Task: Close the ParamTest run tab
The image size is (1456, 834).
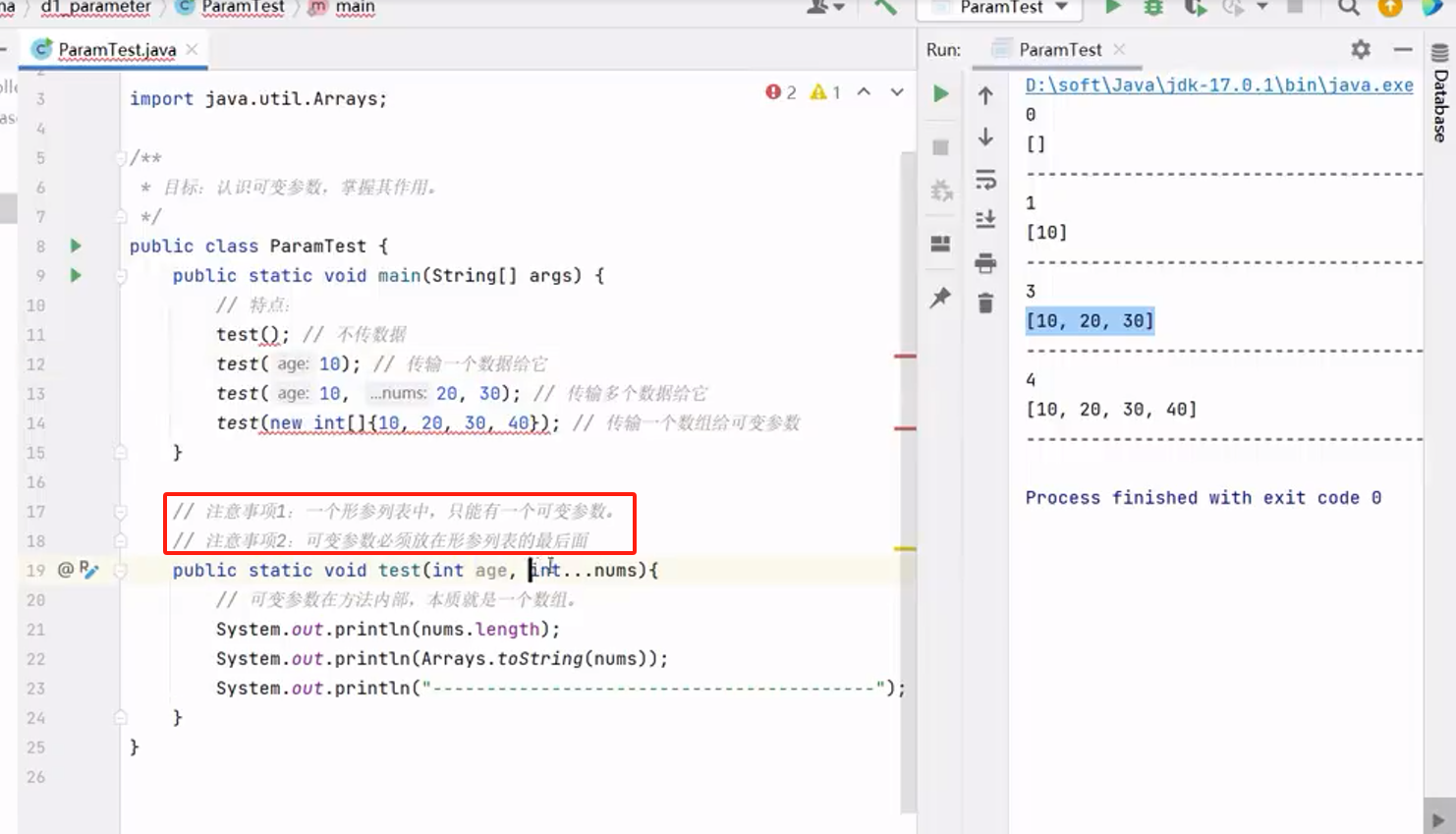Action: tap(1119, 49)
